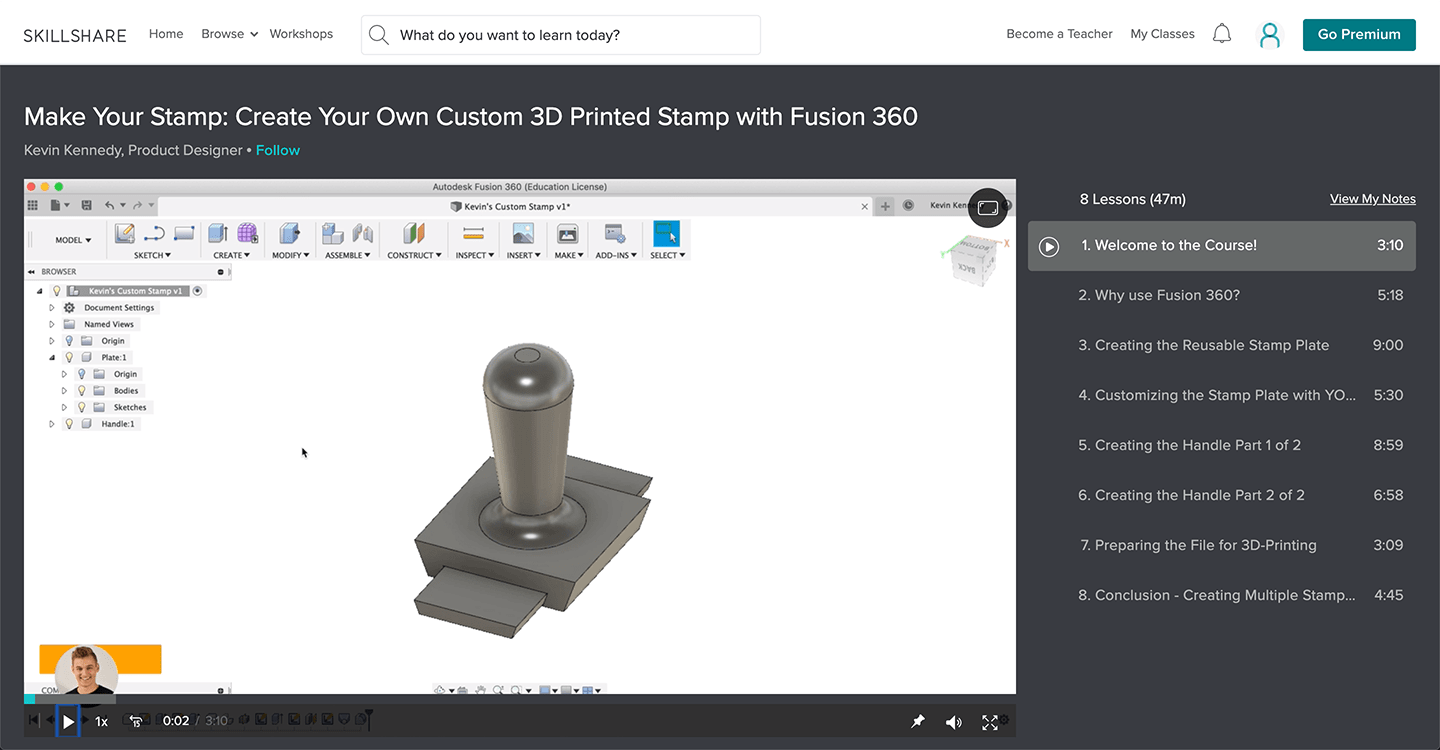Click the Fusion undo arrow
This screenshot has height=750, width=1440.
click(x=110, y=205)
